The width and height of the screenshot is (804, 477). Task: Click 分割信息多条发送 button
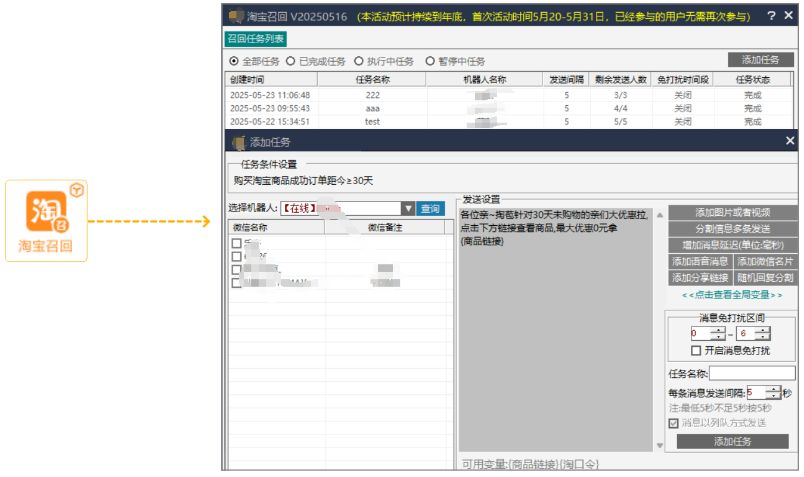[732, 229]
